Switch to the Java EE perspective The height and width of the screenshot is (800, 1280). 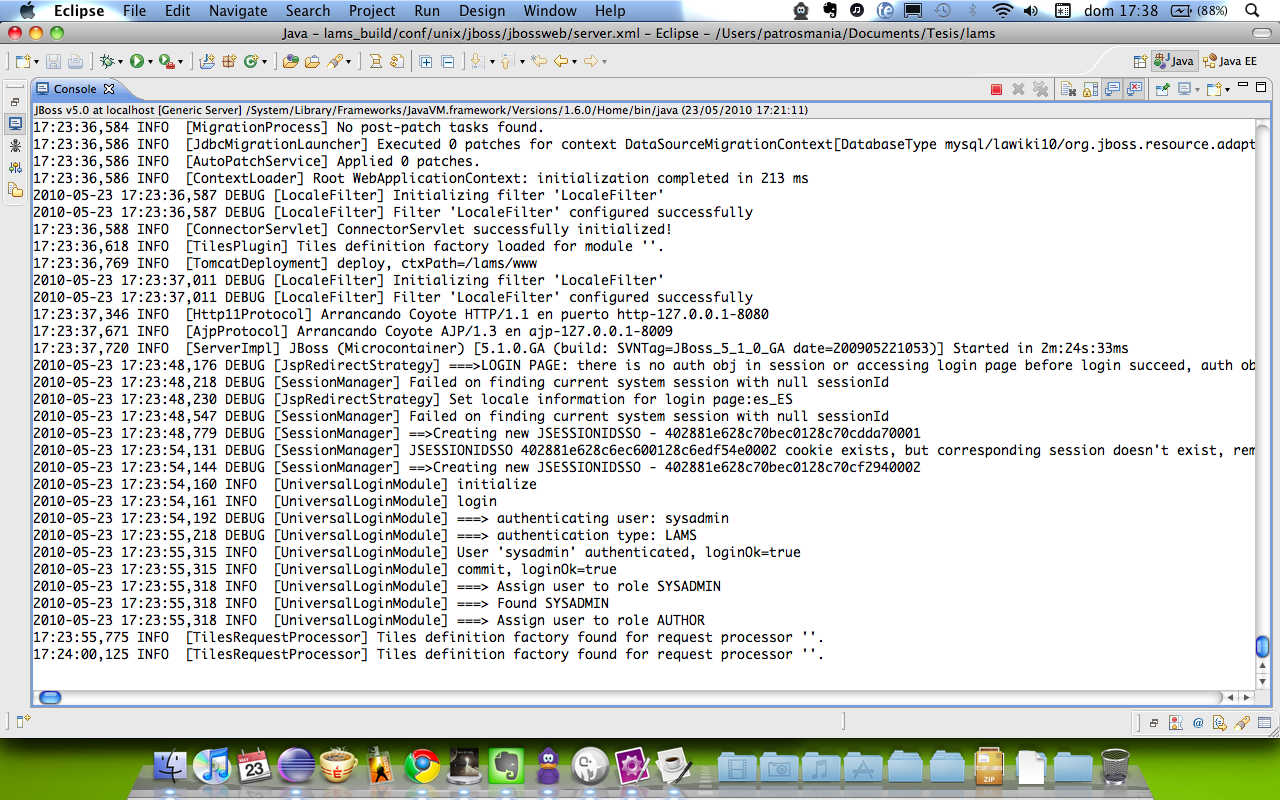pos(1230,61)
